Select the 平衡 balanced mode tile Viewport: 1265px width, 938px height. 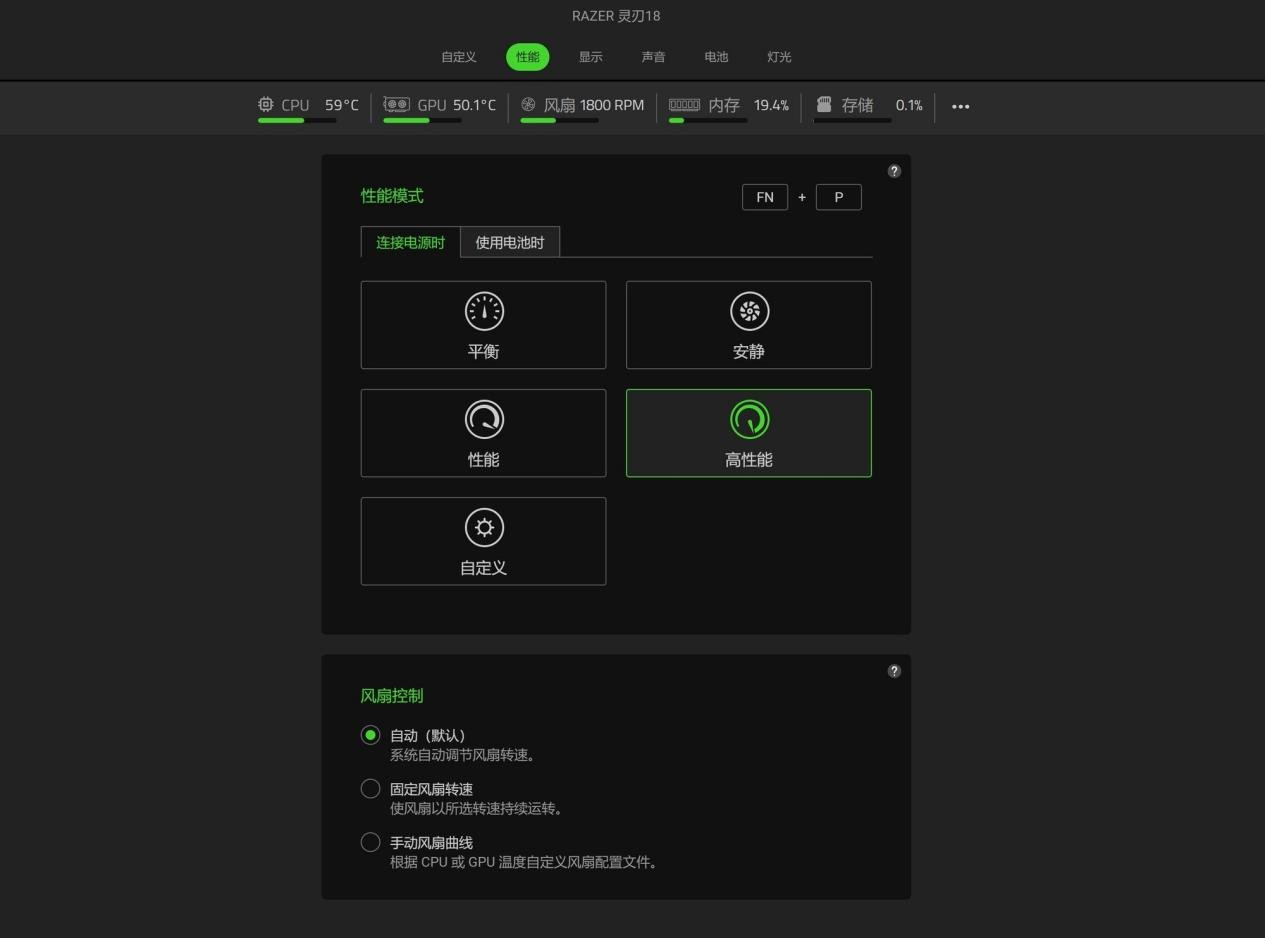[x=483, y=325]
